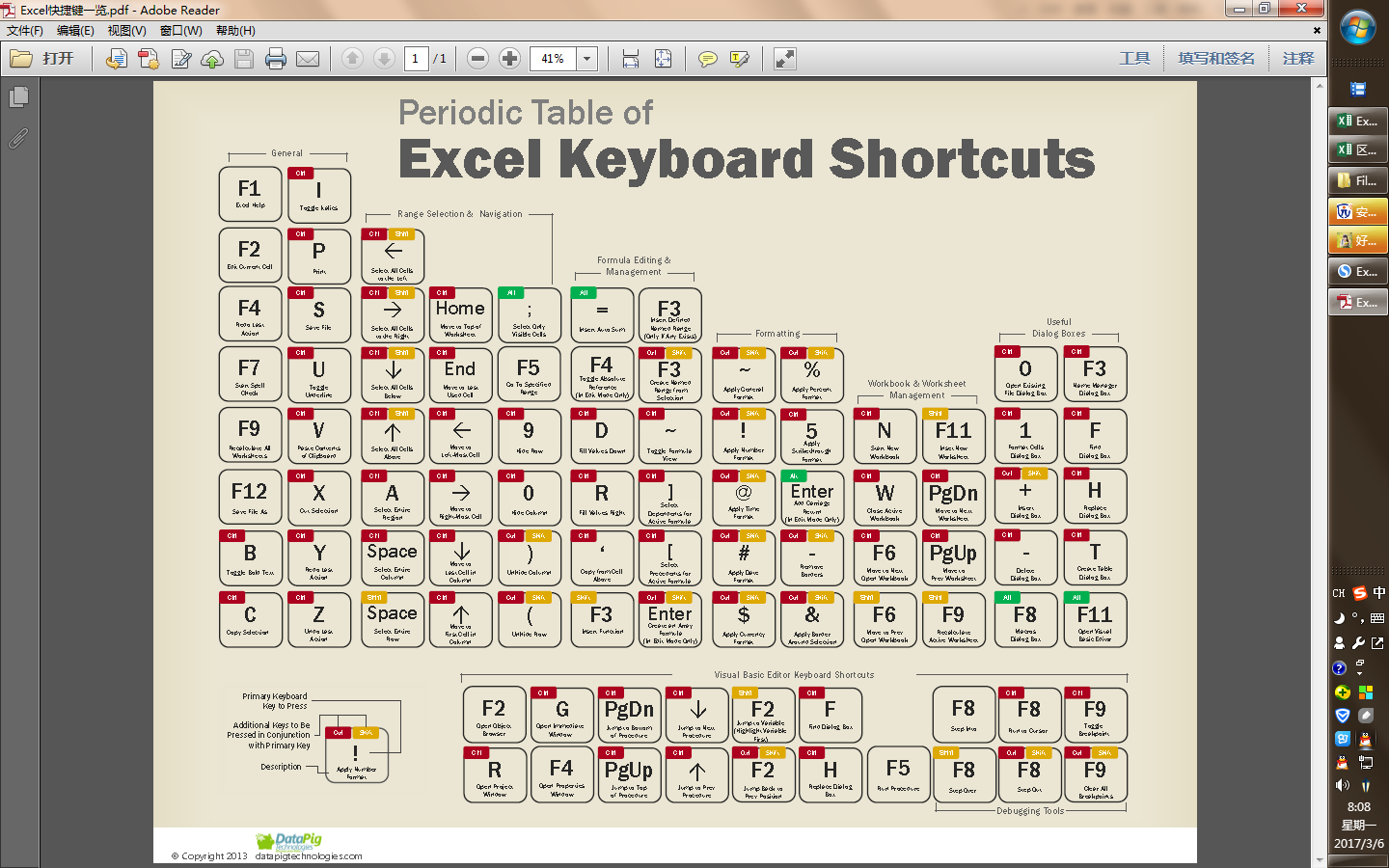The image size is (1389, 868).
Task: Click the 中 input mode indicator
Action: 1379,593
